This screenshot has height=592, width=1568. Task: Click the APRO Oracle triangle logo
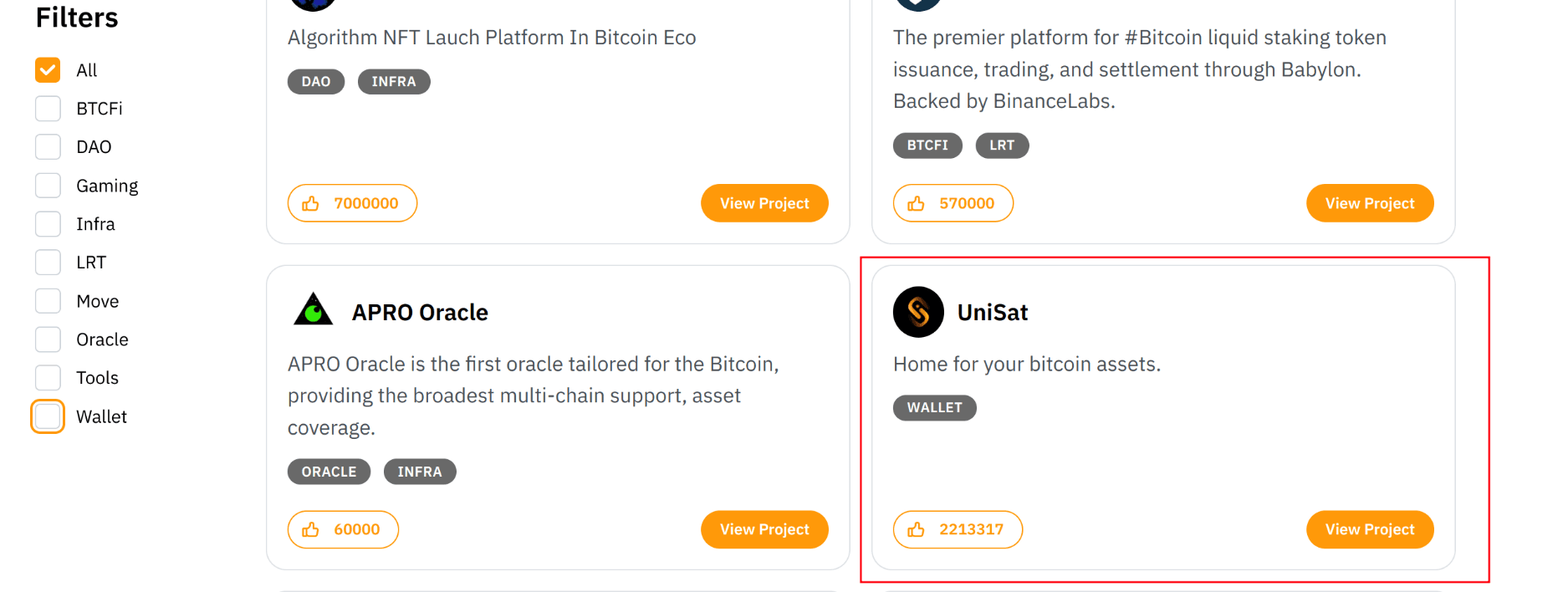coord(314,309)
